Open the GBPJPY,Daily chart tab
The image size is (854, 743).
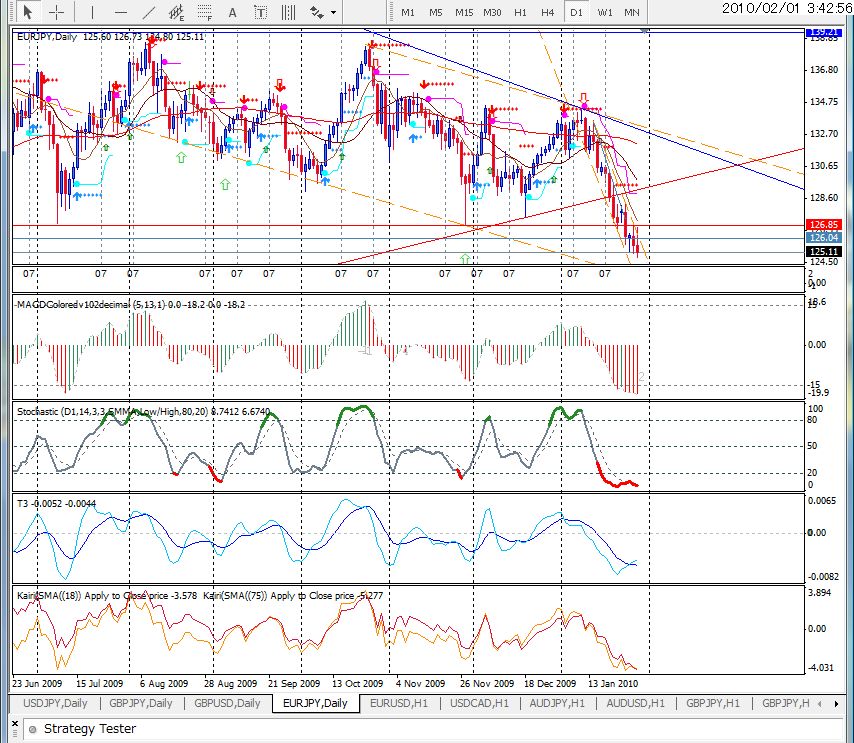(x=141, y=703)
